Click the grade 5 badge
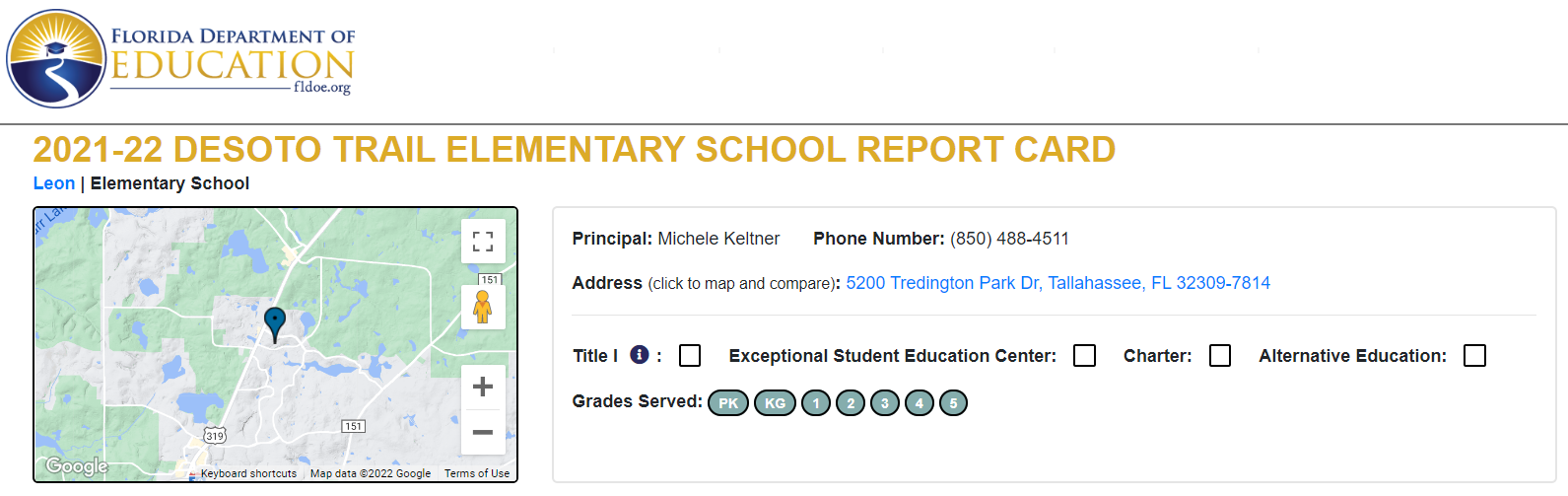 pos(953,402)
